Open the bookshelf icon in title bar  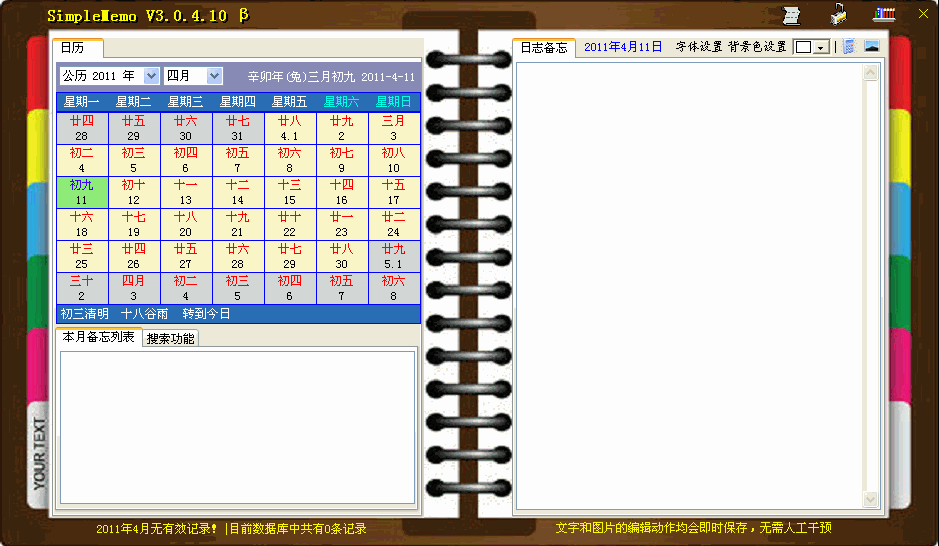(884, 14)
